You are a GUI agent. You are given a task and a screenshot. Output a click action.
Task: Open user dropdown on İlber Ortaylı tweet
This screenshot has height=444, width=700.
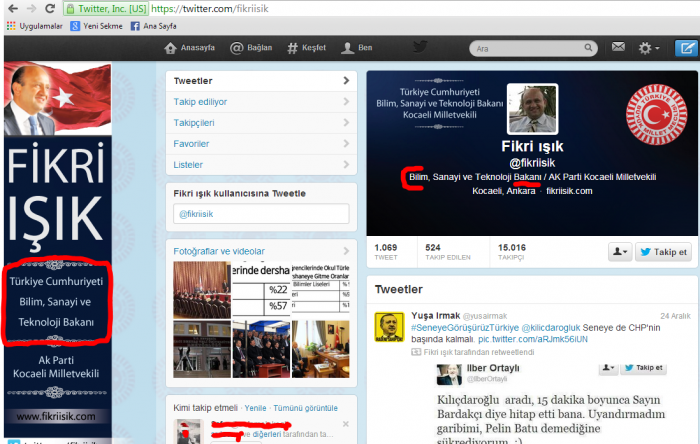(x=606, y=368)
